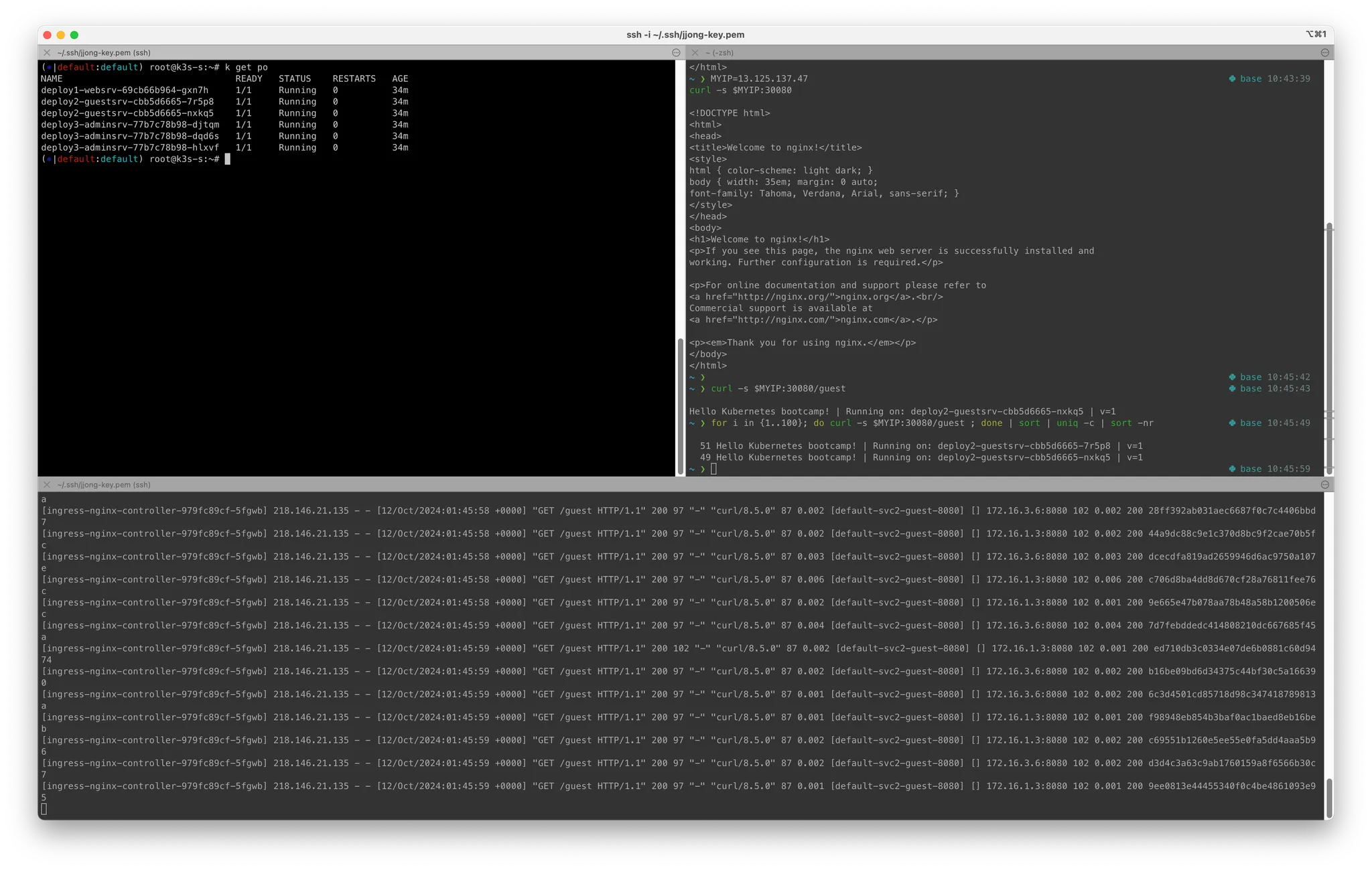Viewport: 1372px width, 870px height.
Task: Click the log line ending in d3d4c3a63c9ab1760159a8f6566b30c
Action: click(679, 763)
